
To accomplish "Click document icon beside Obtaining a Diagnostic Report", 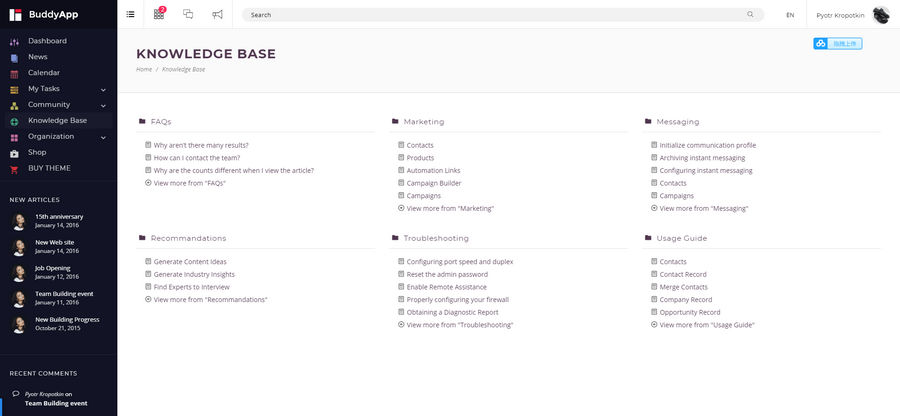I will point(401,312).
